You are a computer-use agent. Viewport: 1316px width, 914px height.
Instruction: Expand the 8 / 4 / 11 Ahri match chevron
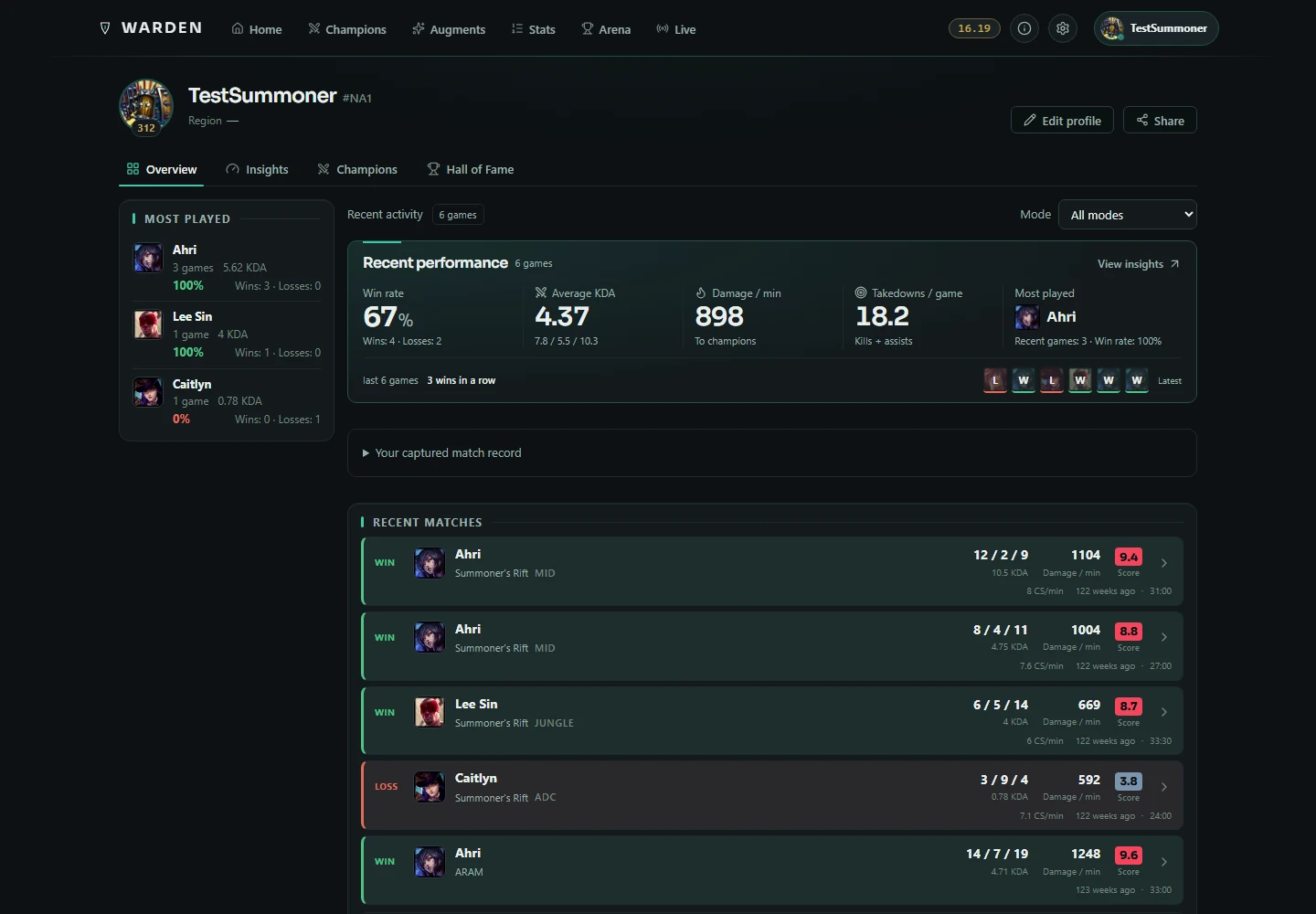(1164, 637)
